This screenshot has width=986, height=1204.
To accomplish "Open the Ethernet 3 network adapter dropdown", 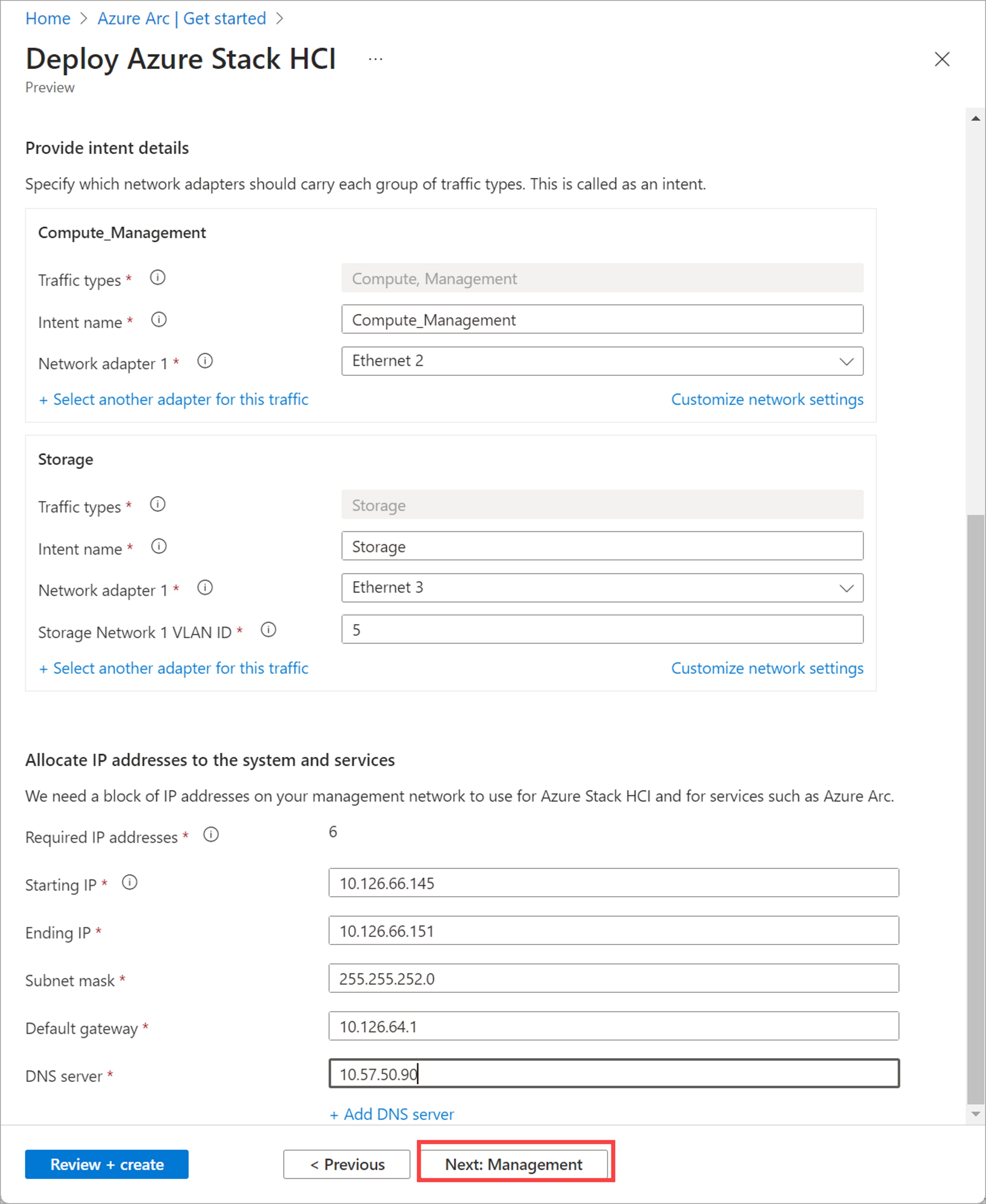I will (x=602, y=588).
